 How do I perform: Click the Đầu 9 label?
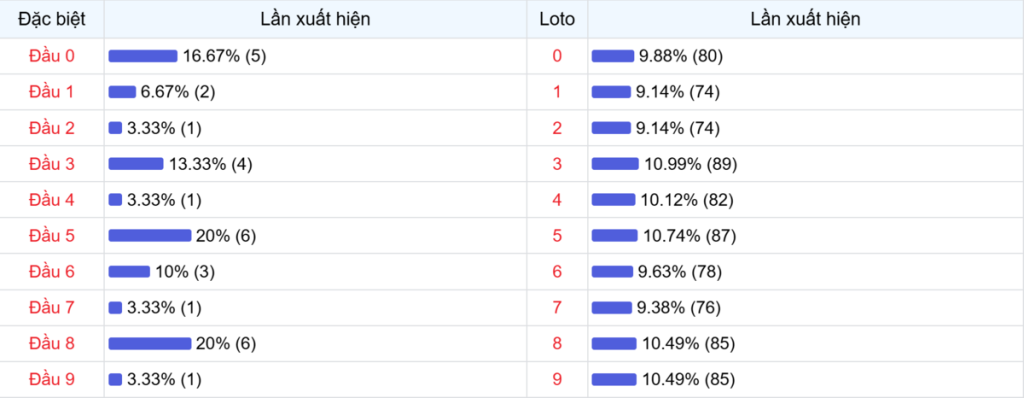coord(52,380)
